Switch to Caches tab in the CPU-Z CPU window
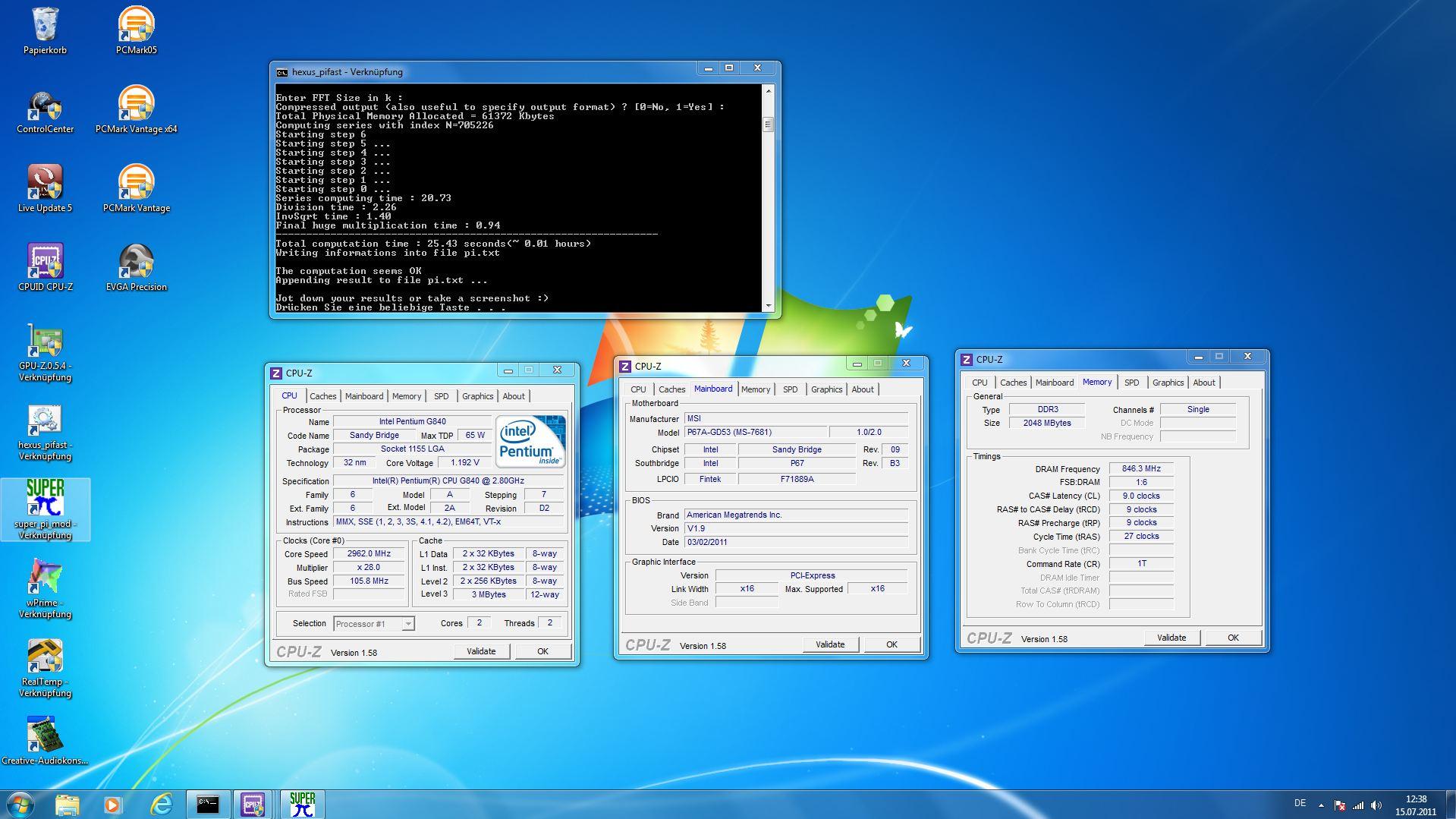This screenshot has height=819, width=1456. point(322,396)
